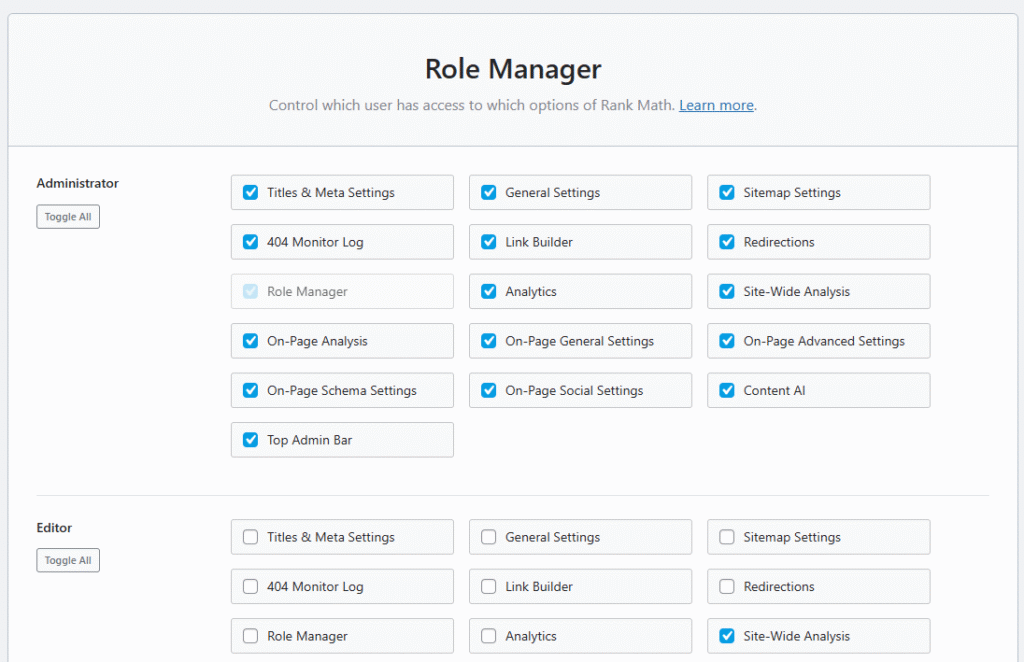Screen dimensions: 1024x662
Task: Enable Editor Link Builder checkbox
Action: click(488, 587)
